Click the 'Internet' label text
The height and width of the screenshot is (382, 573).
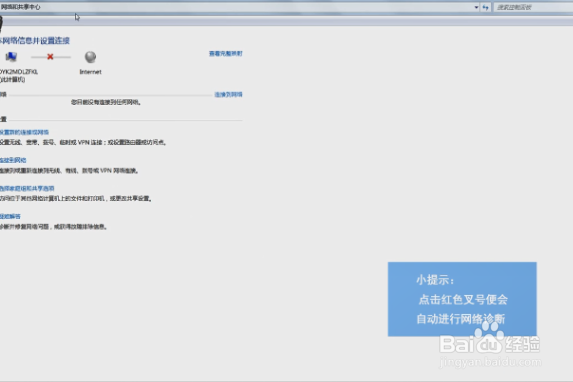click(90, 72)
